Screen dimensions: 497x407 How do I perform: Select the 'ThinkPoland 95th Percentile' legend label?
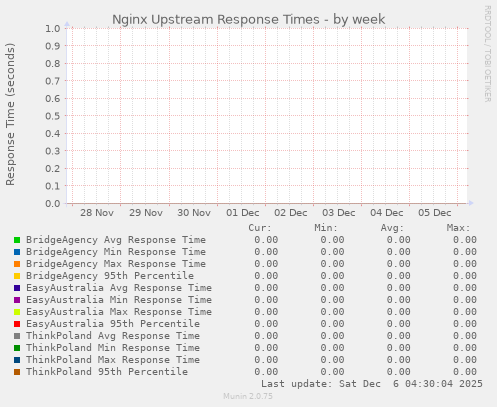point(107,372)
